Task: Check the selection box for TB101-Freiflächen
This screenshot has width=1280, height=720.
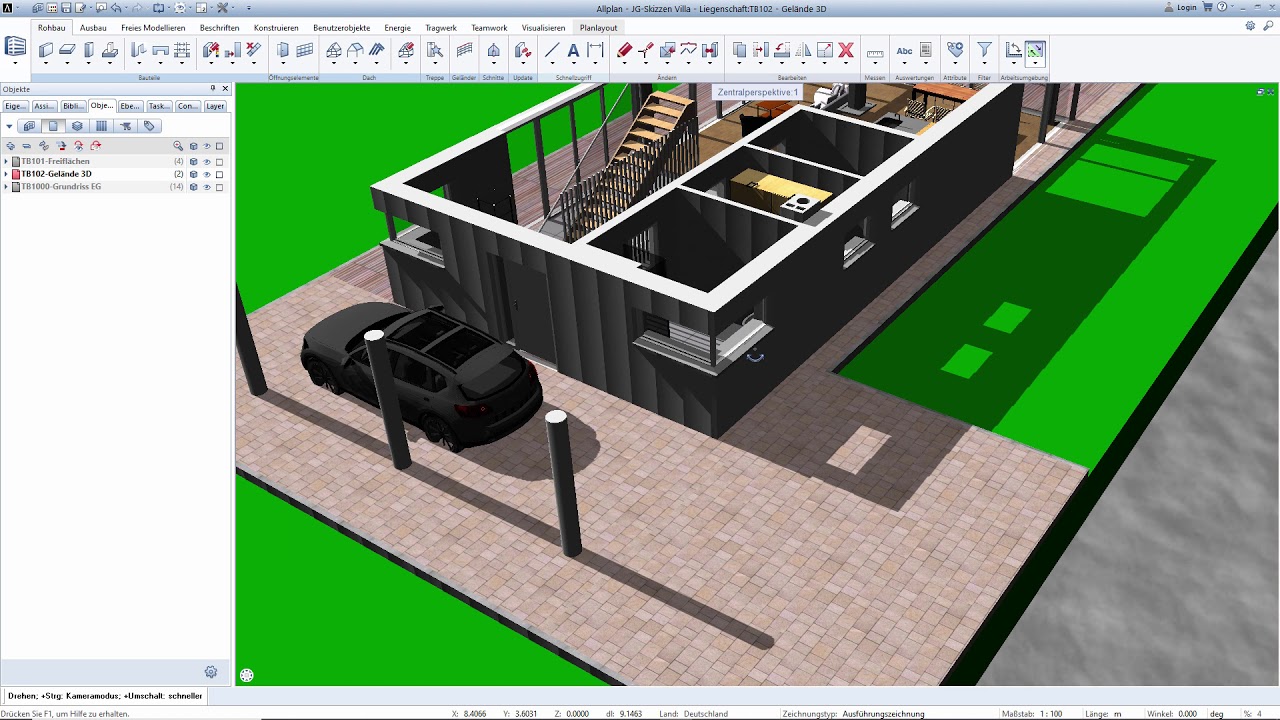Action: (220, 161)
